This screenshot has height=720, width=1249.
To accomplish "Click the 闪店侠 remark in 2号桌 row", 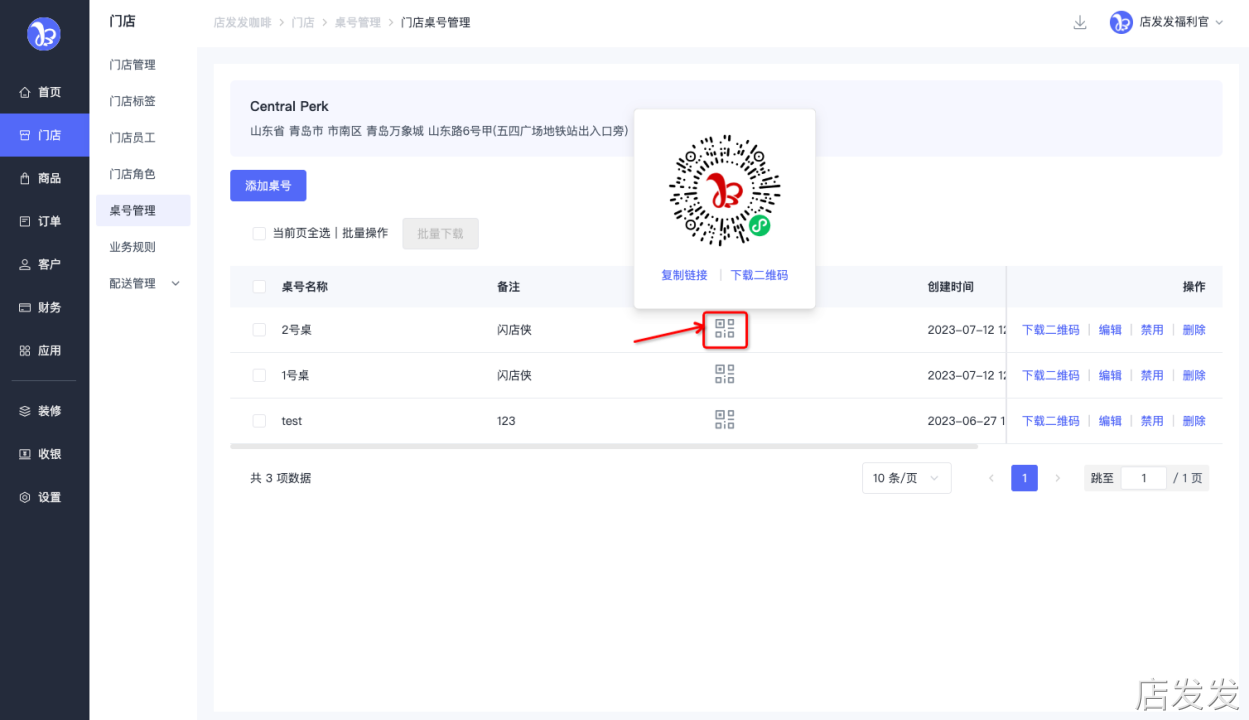I will pyautogui.click(x=514, y=329).
